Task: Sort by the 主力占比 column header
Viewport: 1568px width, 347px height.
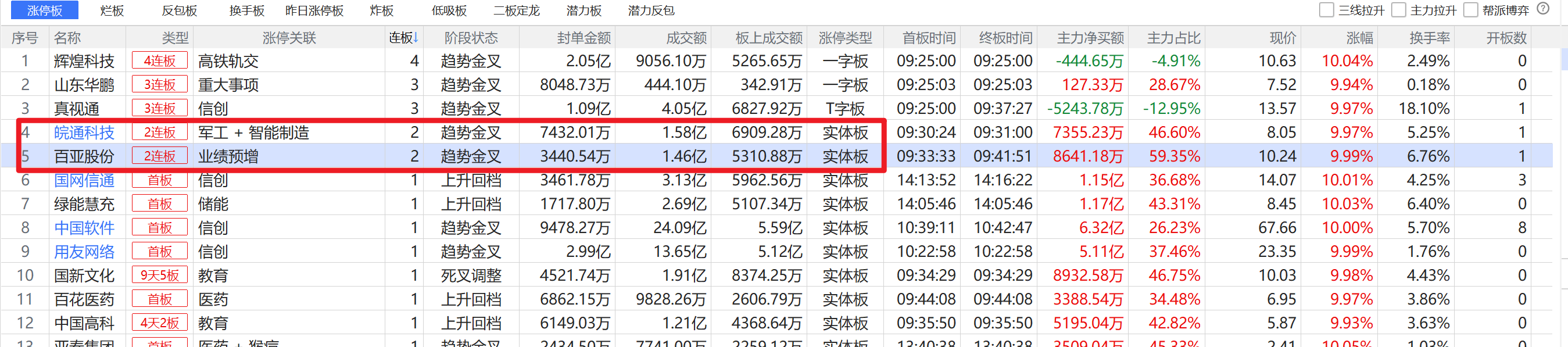Action: coord(1173,38)
